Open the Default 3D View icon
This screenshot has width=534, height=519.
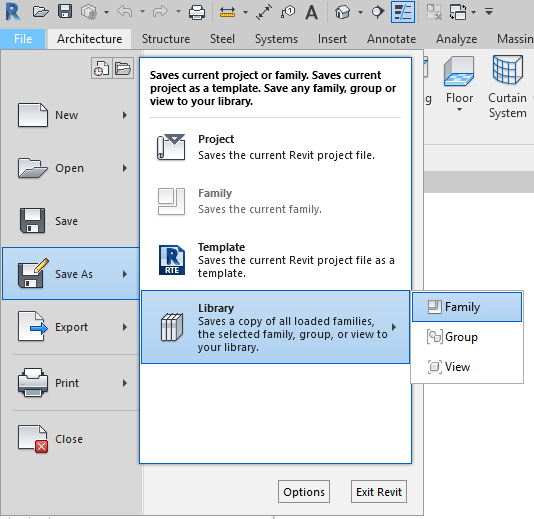click(x=343, y=12)
